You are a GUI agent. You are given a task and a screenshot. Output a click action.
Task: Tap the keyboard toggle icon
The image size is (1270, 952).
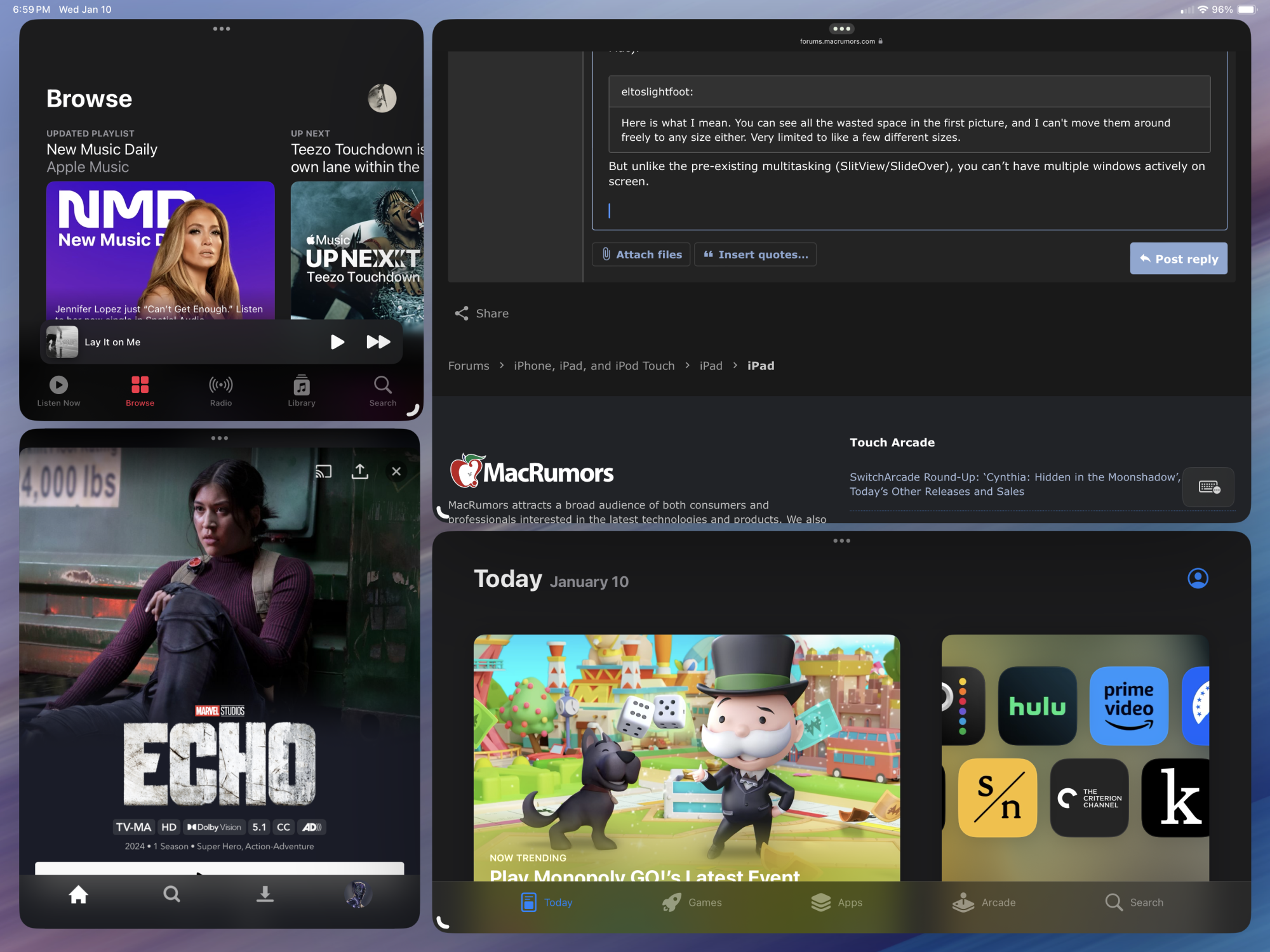click(x=1208, y=487)
